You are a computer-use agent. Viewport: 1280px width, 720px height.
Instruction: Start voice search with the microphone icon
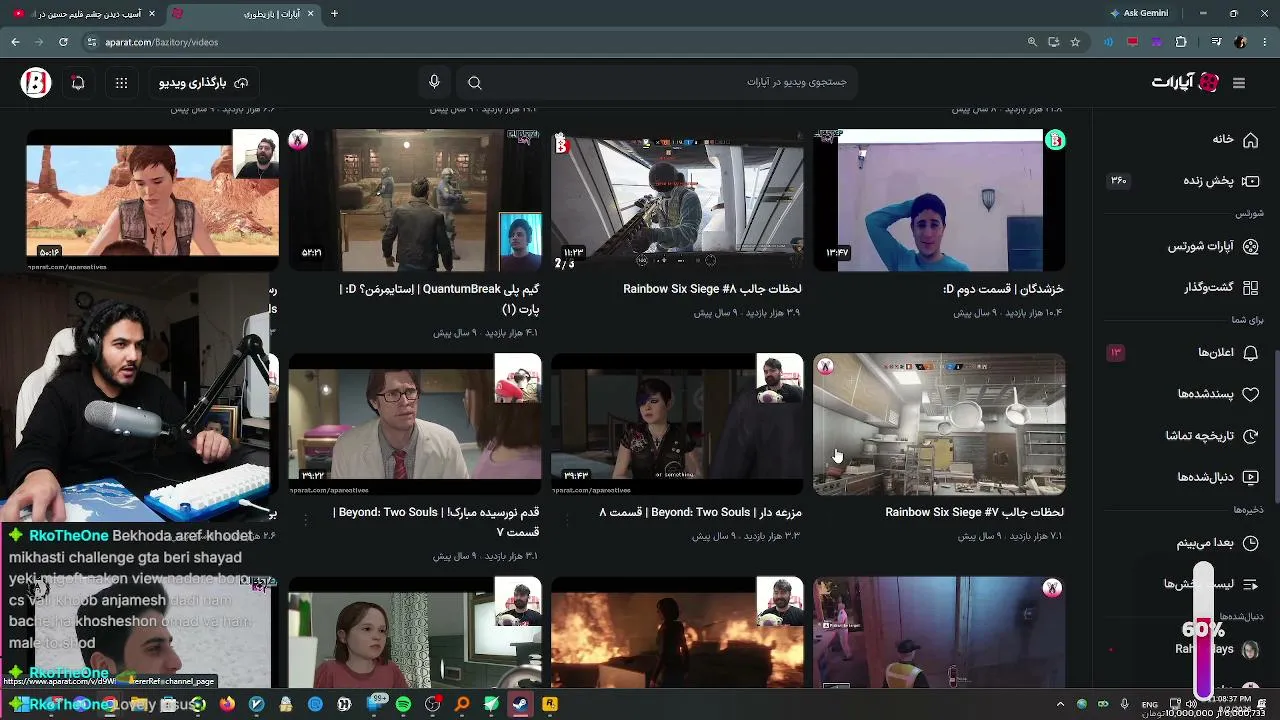[434, 83]
